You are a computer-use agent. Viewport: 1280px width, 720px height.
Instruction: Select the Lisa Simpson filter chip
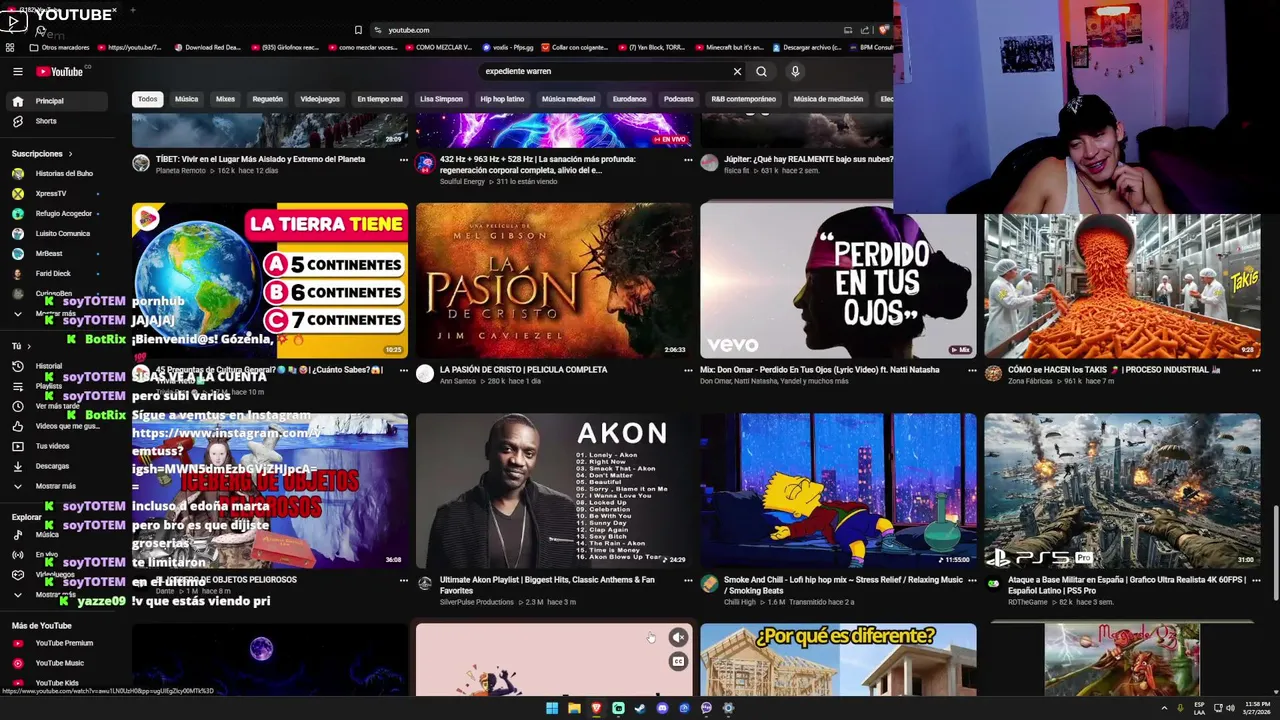(441, 99)
